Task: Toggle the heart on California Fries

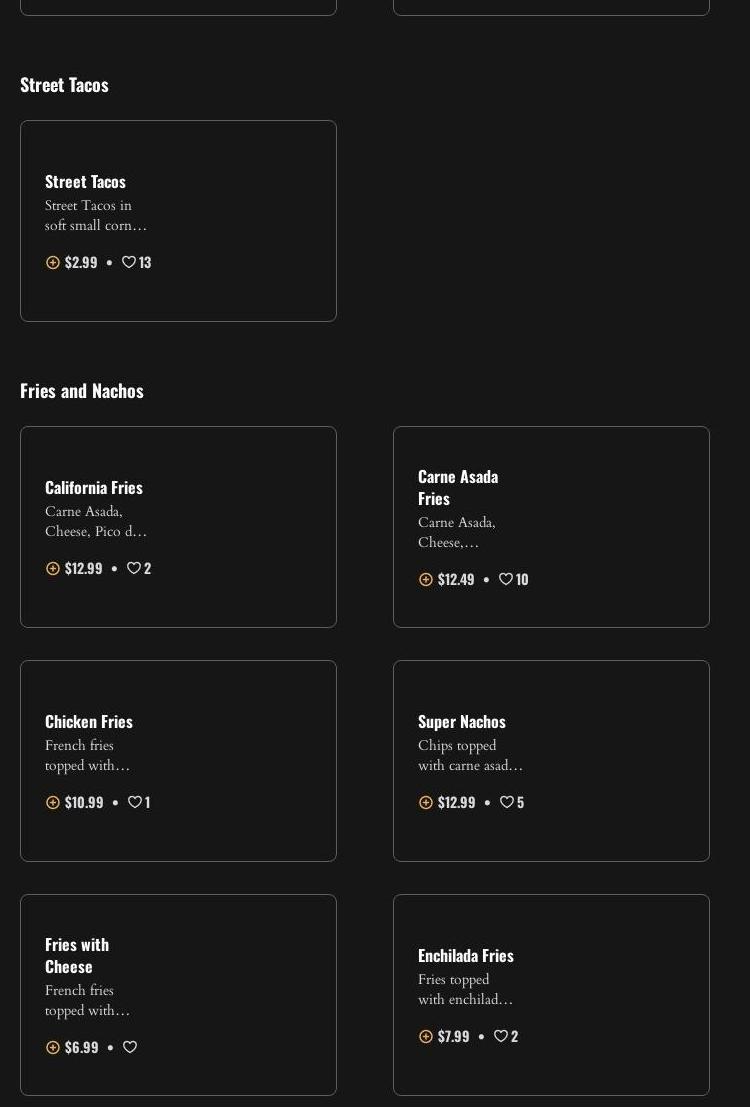Action: 133,568
